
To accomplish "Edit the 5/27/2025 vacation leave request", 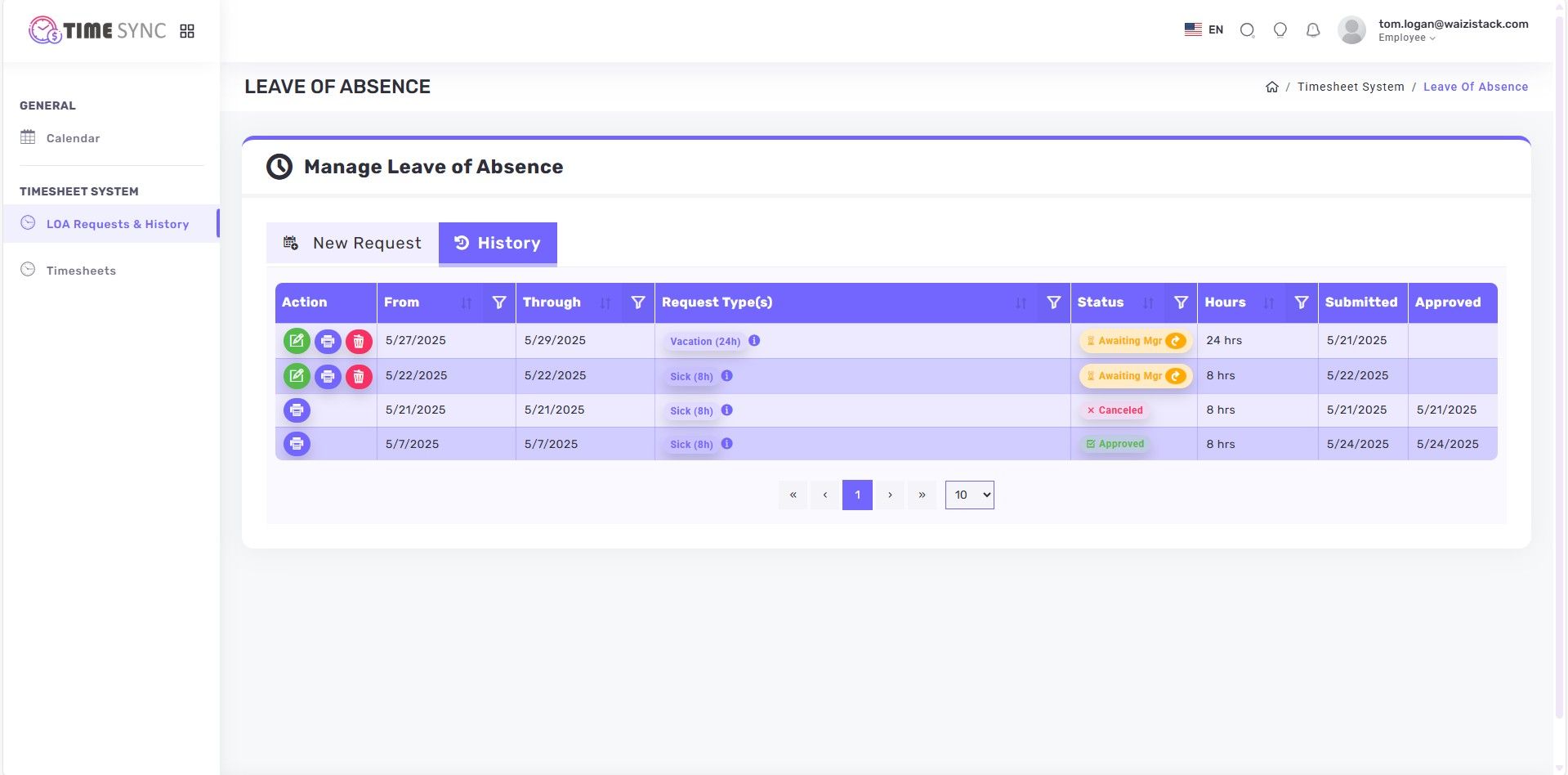I will click(x=297, y=341).
